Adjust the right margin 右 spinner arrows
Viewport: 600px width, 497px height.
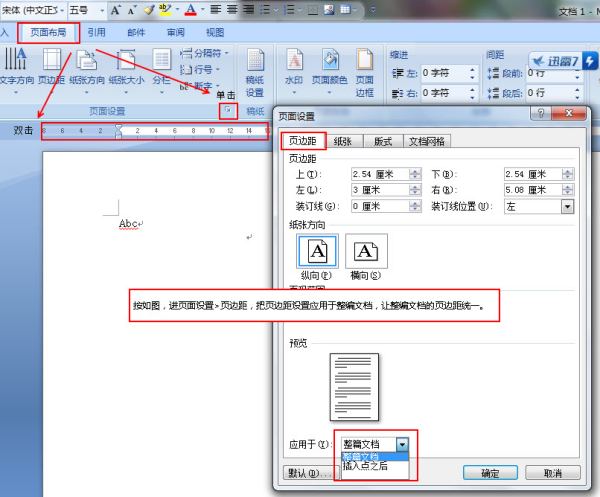(567, 190)
